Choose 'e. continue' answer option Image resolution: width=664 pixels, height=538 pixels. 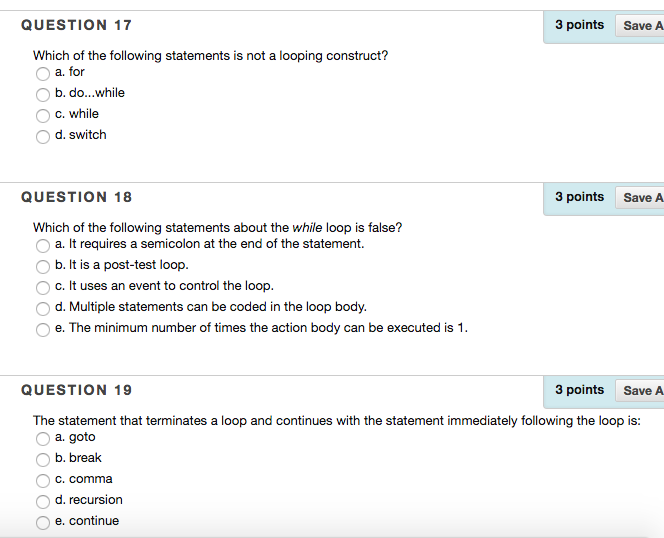coord(43,522)
